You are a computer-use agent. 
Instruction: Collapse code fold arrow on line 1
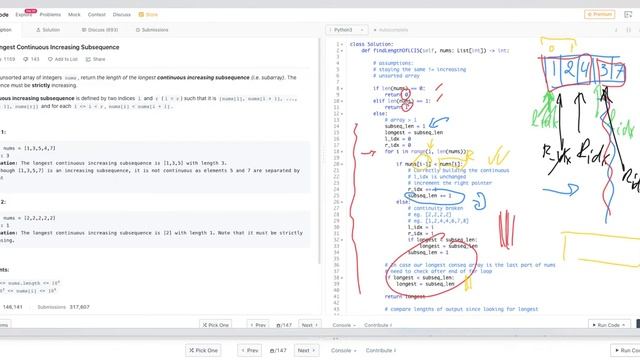(x=342, y=44)
